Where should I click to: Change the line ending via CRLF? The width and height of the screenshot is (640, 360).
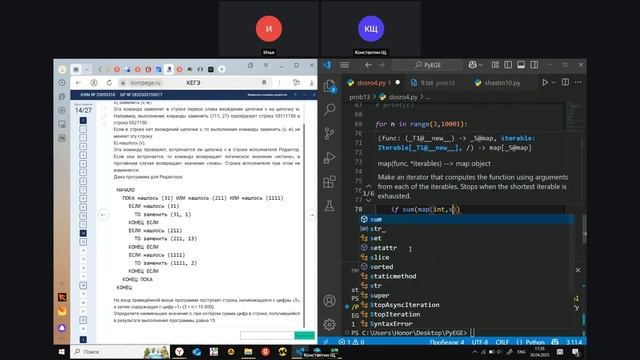click(x=502, y=342)
